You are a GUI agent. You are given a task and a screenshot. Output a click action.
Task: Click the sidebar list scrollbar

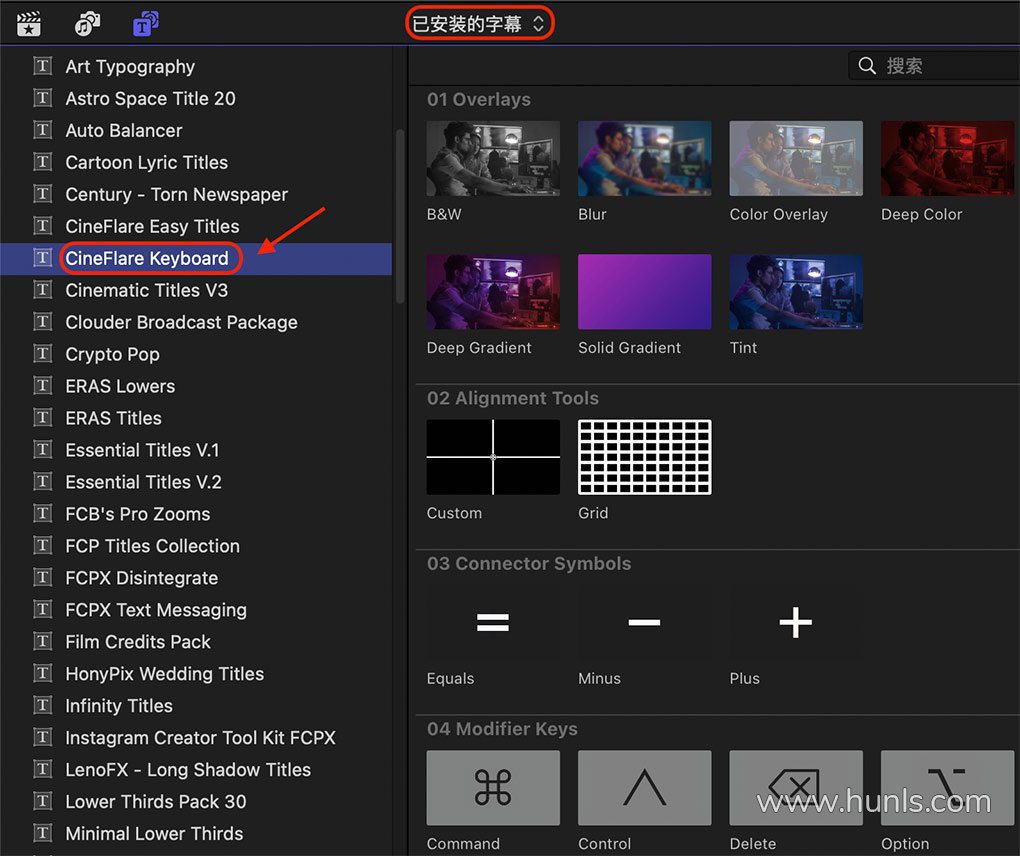[400, 215]
